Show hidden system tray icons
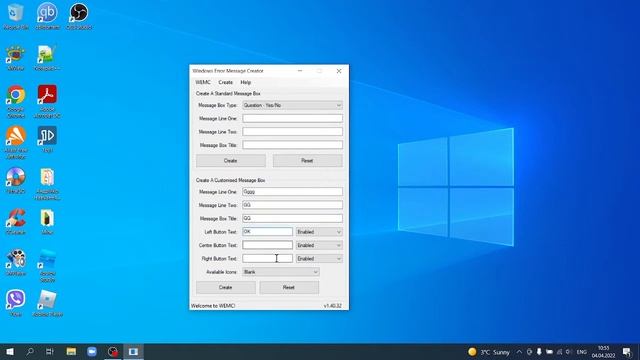The height and width of the screenshot is (360, 640). tap(519, 352)
